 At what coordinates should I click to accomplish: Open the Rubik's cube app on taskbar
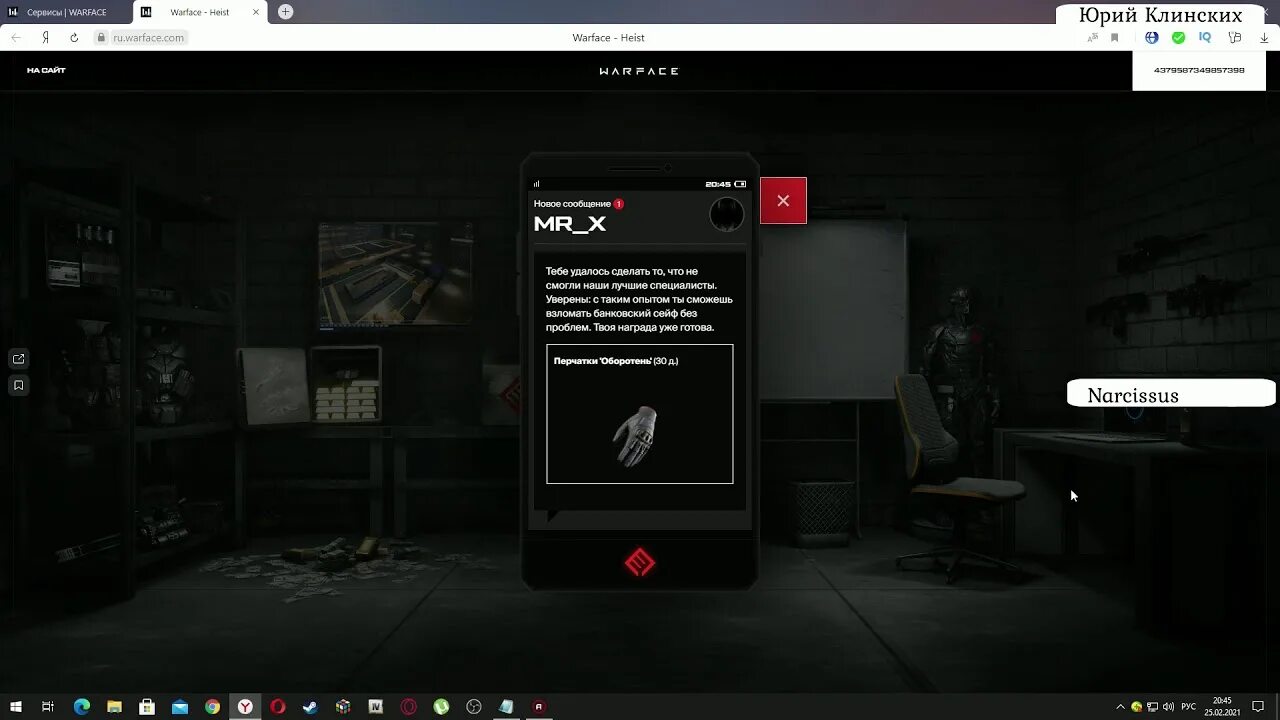point(343,707)
